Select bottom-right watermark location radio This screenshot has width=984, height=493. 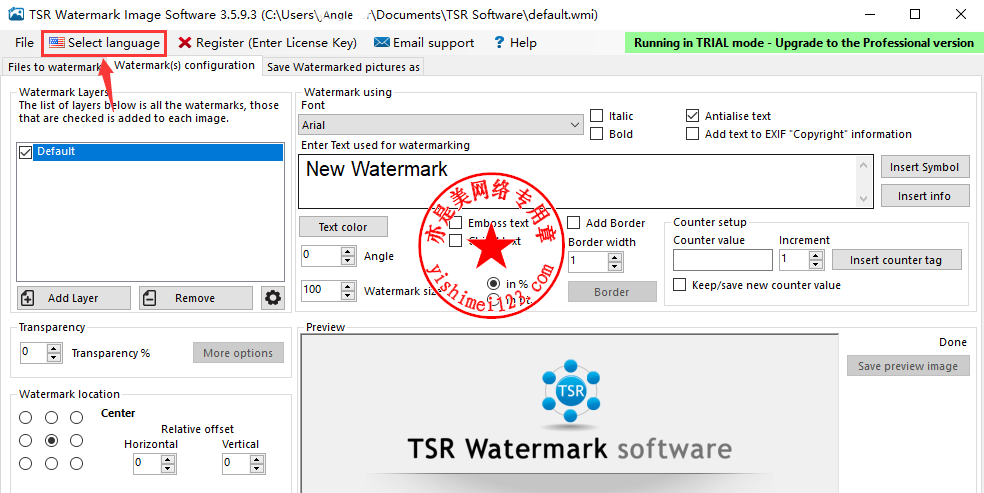click(x=77, y=464)
